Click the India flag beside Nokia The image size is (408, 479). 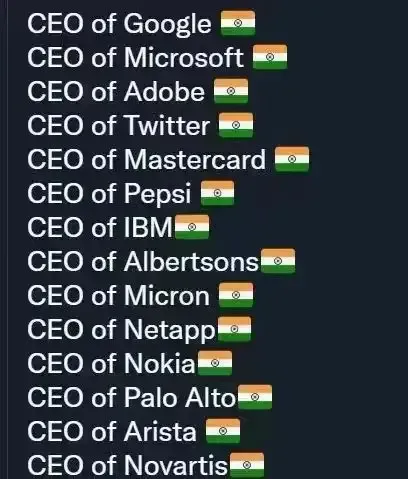coord(215,363)
